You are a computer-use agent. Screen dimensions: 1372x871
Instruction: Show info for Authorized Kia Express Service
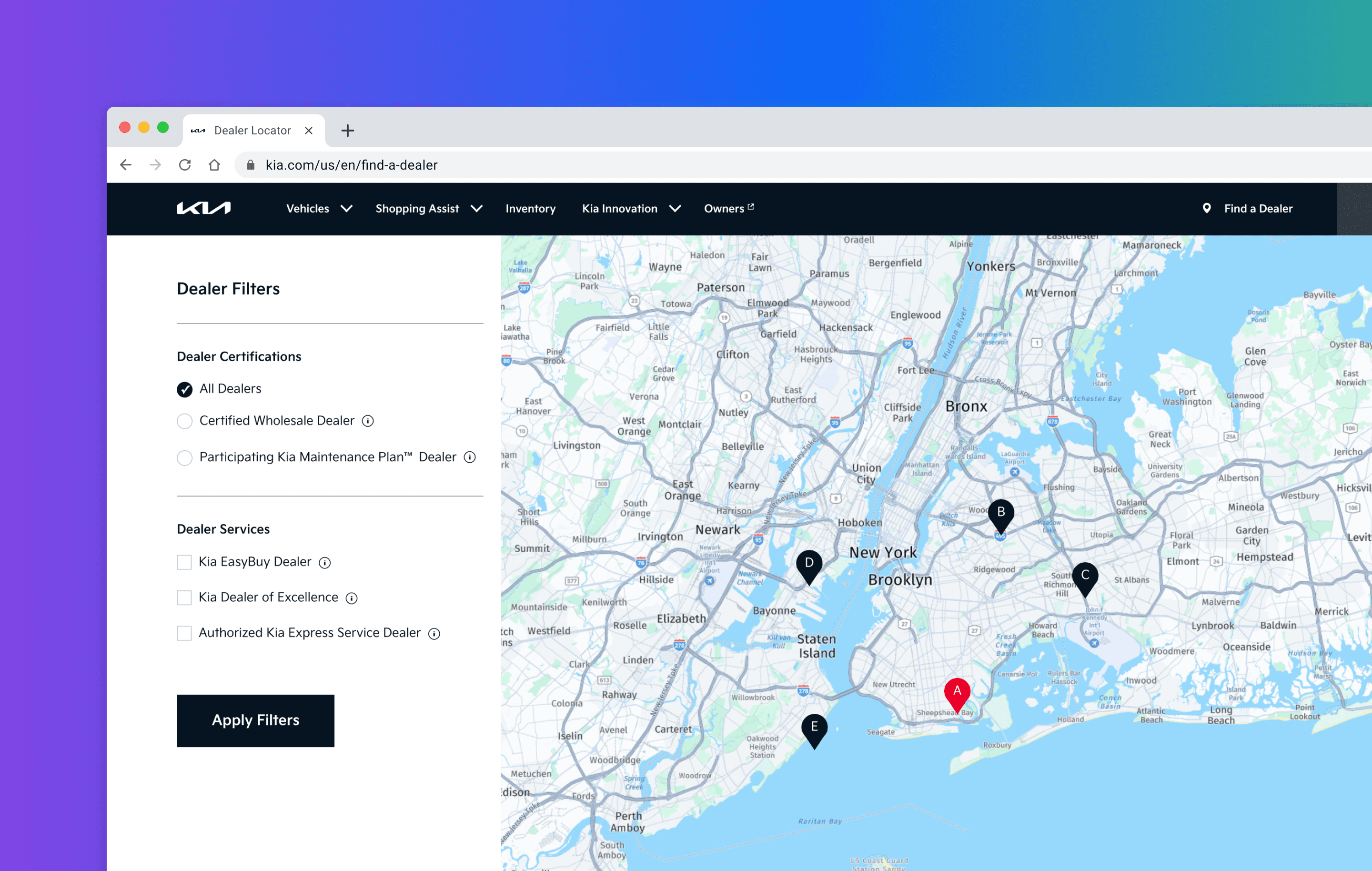[434, 633]
